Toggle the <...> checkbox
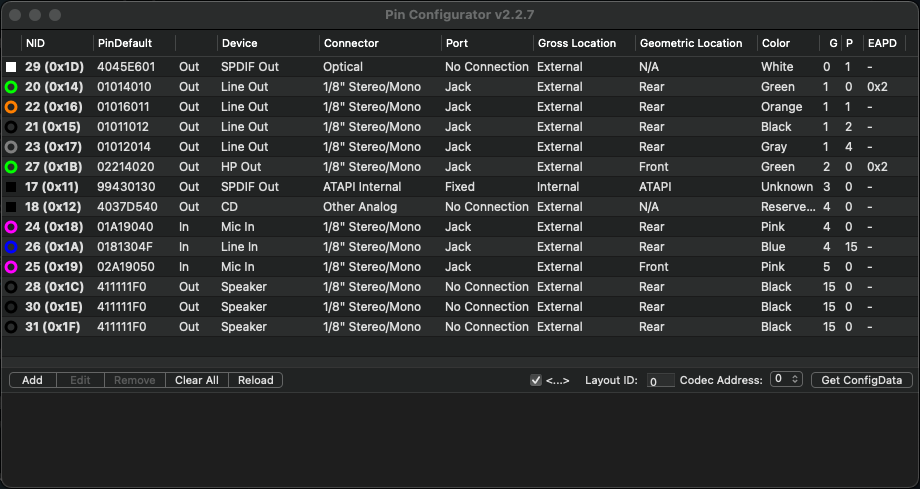This screenshot has height=489, width=920. pos(536,380)
